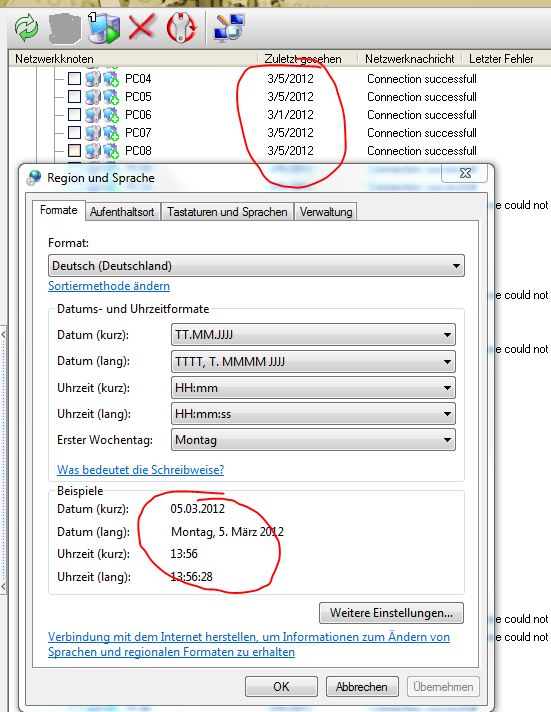Tick the checkbox for PC06
Image resolution: width=551 pixels, height=712 pixels.
pyautogui.click(x=74, y=114)
